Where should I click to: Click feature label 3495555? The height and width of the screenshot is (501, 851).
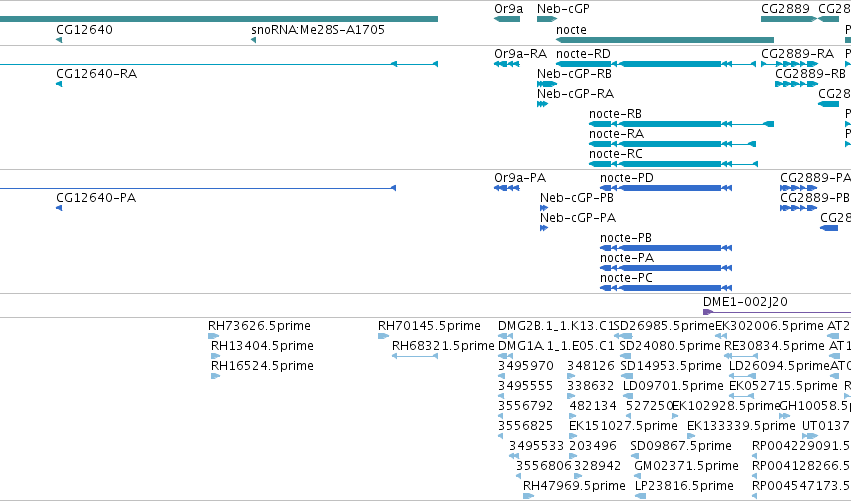pos(526,386)
